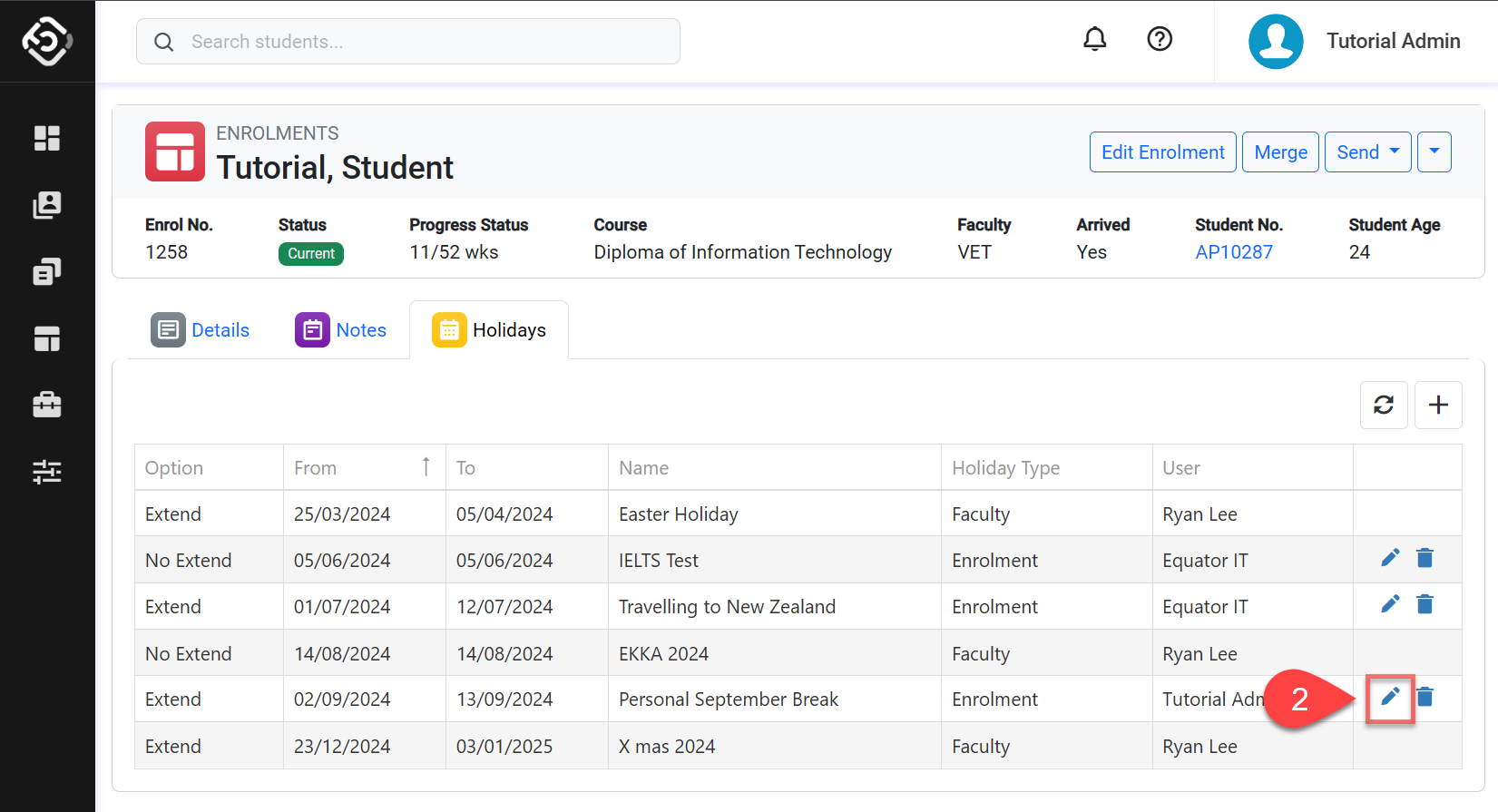Click the 13/09/2024 to date cell
This screenshot has height=812, width=1498.
[x=527, y=699]
